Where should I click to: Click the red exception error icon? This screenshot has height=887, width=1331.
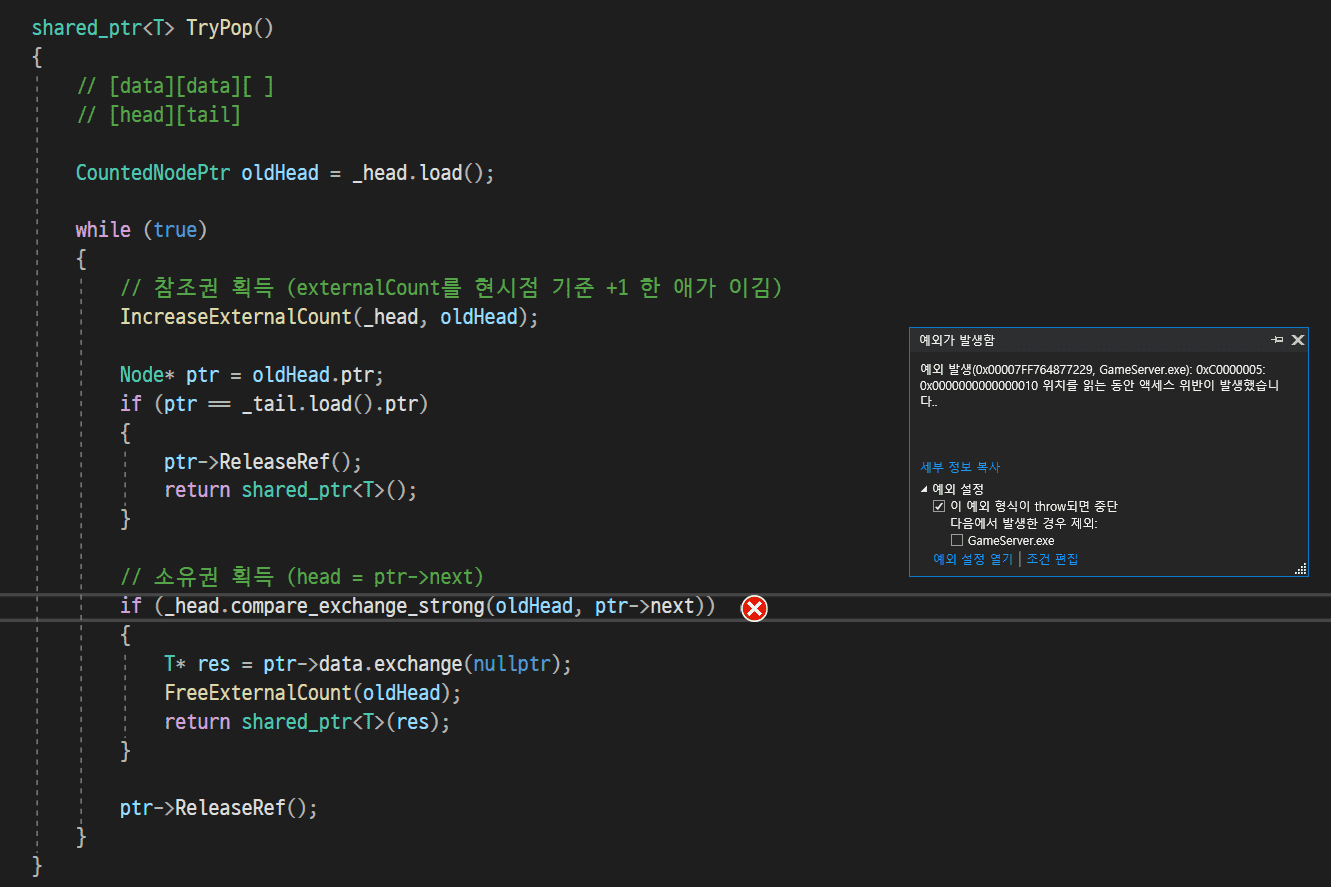(754, 607)
